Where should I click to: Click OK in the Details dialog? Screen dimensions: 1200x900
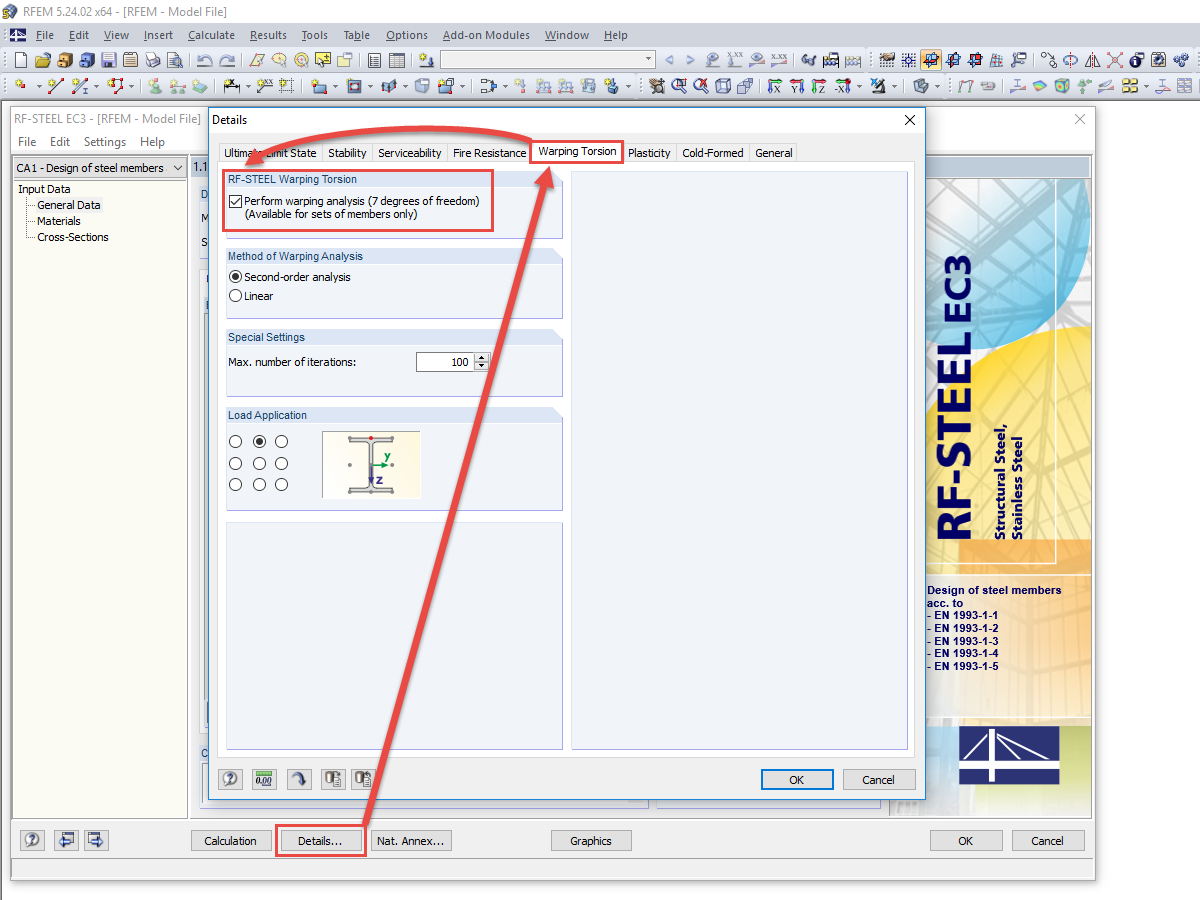[x=797, y=780]
